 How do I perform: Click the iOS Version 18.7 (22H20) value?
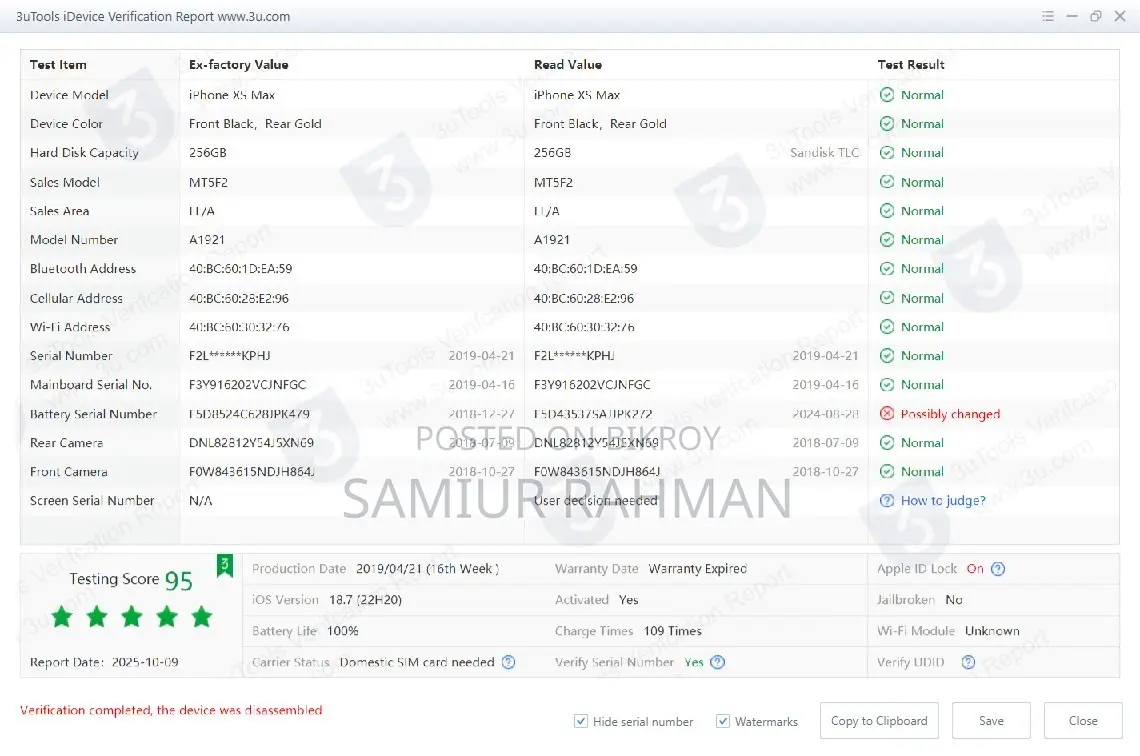pyautogui.click(x=365, y=600)
